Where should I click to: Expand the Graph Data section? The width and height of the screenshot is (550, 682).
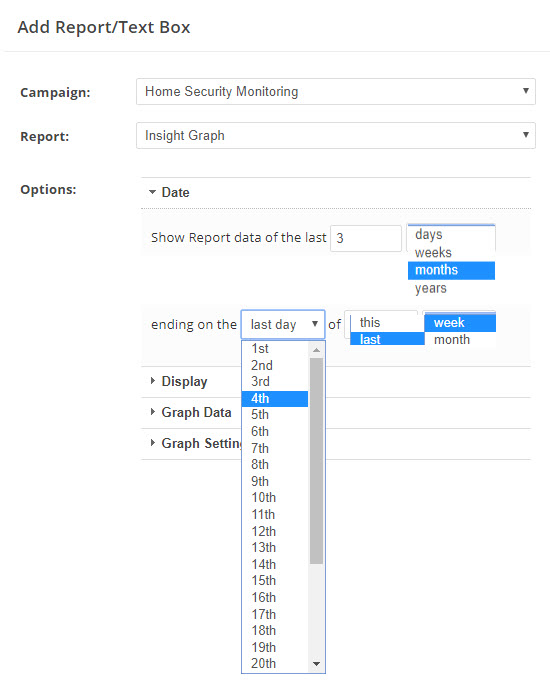190,412
